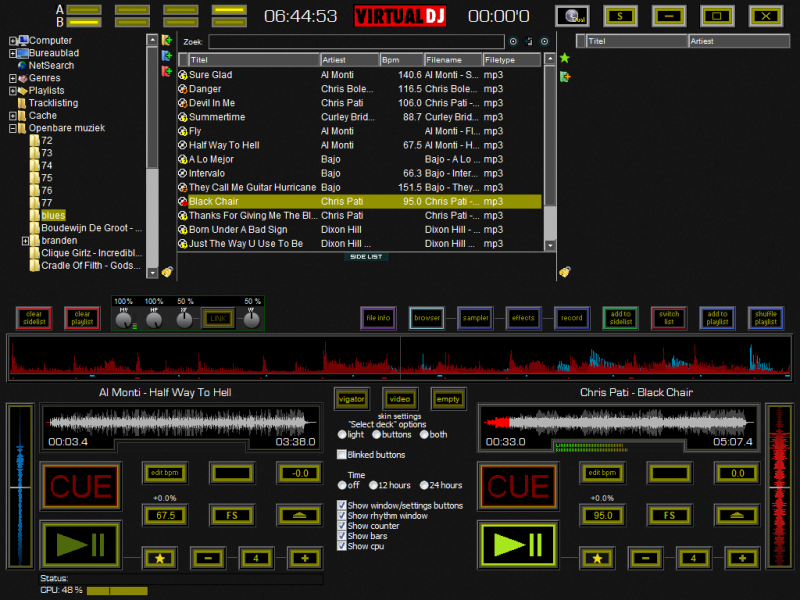Click the Zoek search field
The height and width of the screenshot is (600, 800).
(x=357, y=42)
